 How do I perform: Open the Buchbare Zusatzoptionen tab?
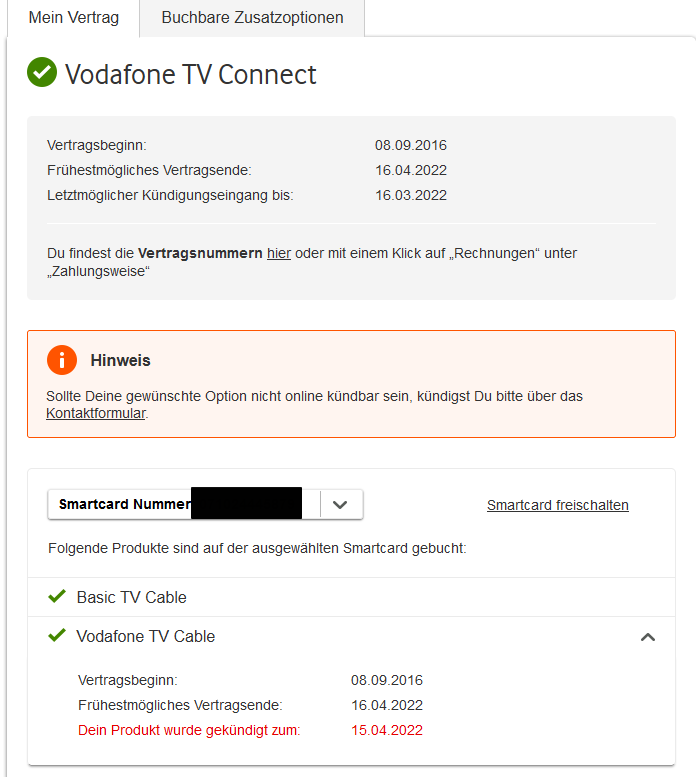point(252,18)
